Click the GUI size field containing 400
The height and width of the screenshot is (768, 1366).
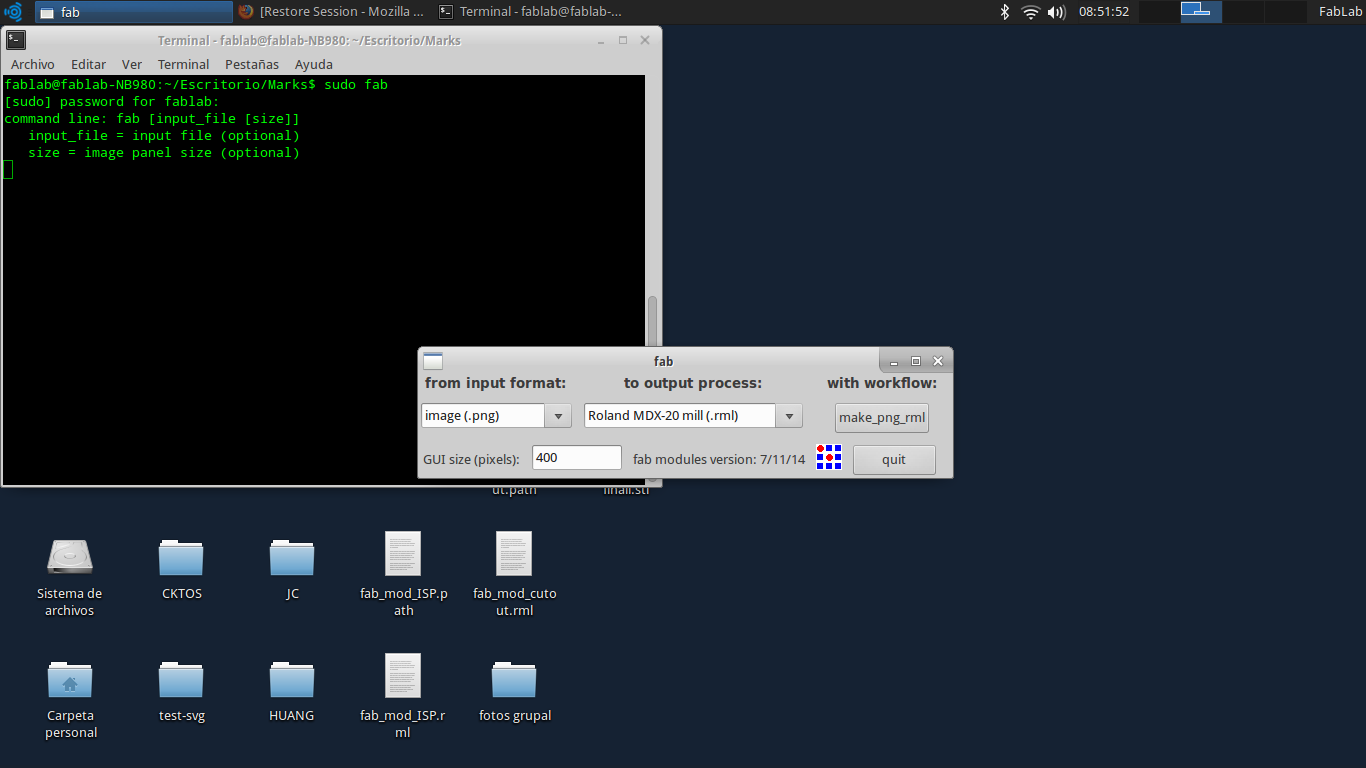[x=577, y=457]
